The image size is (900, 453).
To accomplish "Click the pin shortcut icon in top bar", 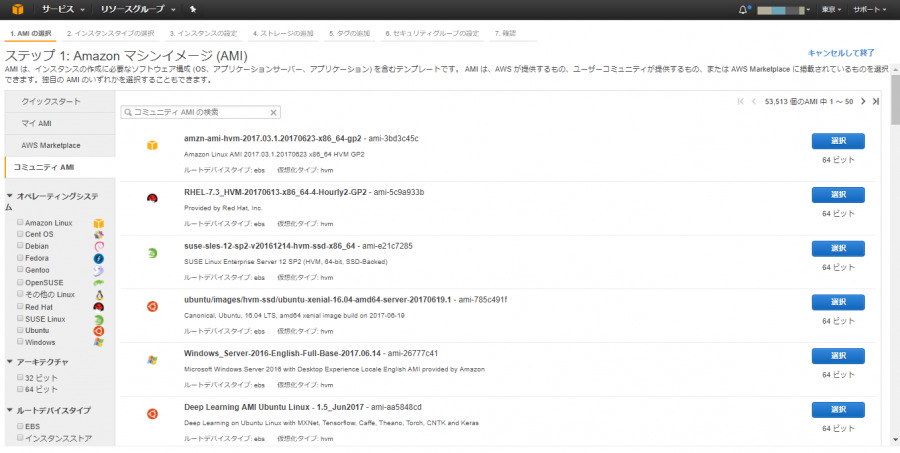I will click(193, 9).
